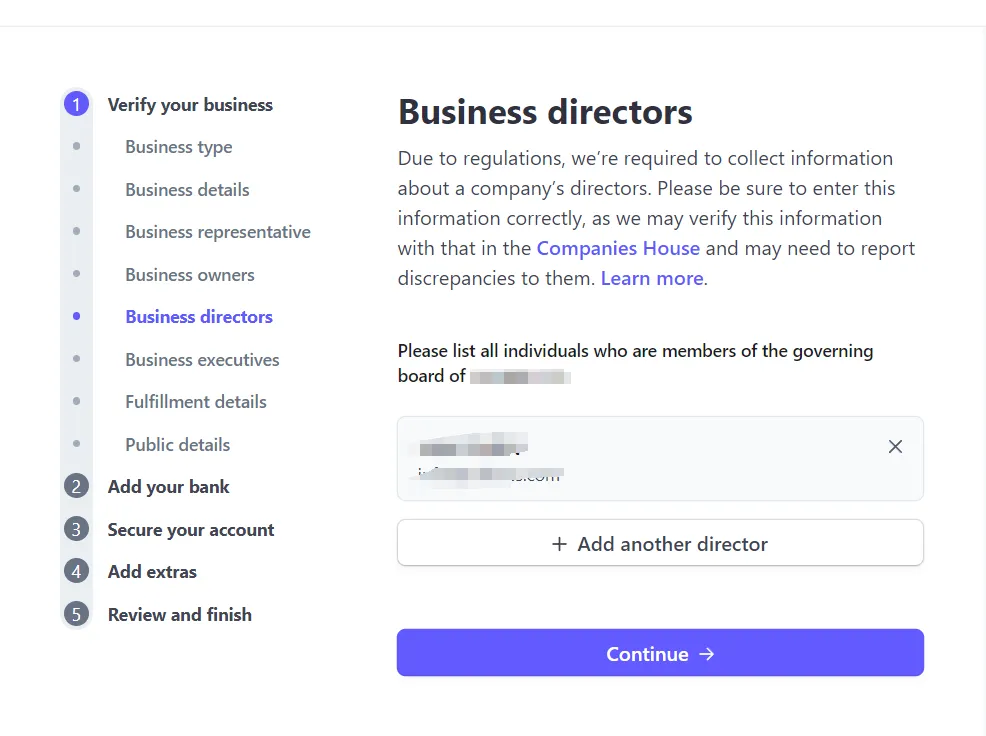This screenshot has height=736, width=986.
Task: Click the step 4 circle icon
Action: tap(76, 571)
